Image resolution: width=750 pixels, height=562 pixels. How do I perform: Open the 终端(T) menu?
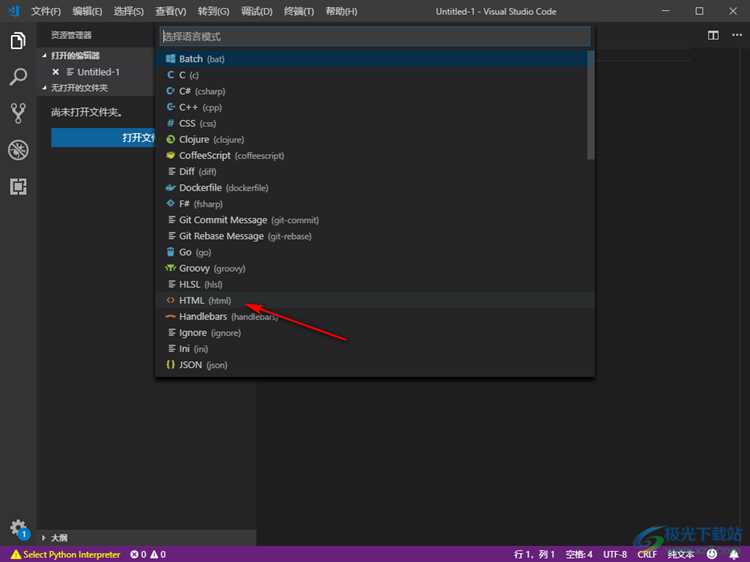[299, 11]
